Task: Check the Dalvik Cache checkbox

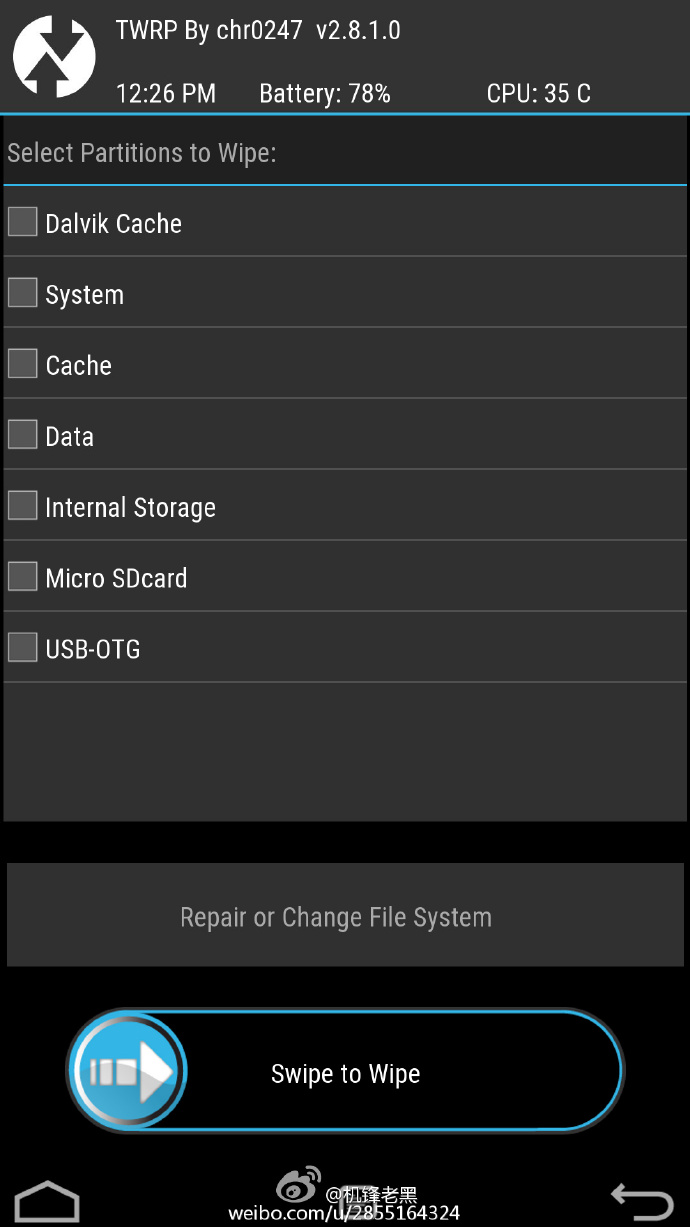Action: (22, 221)
